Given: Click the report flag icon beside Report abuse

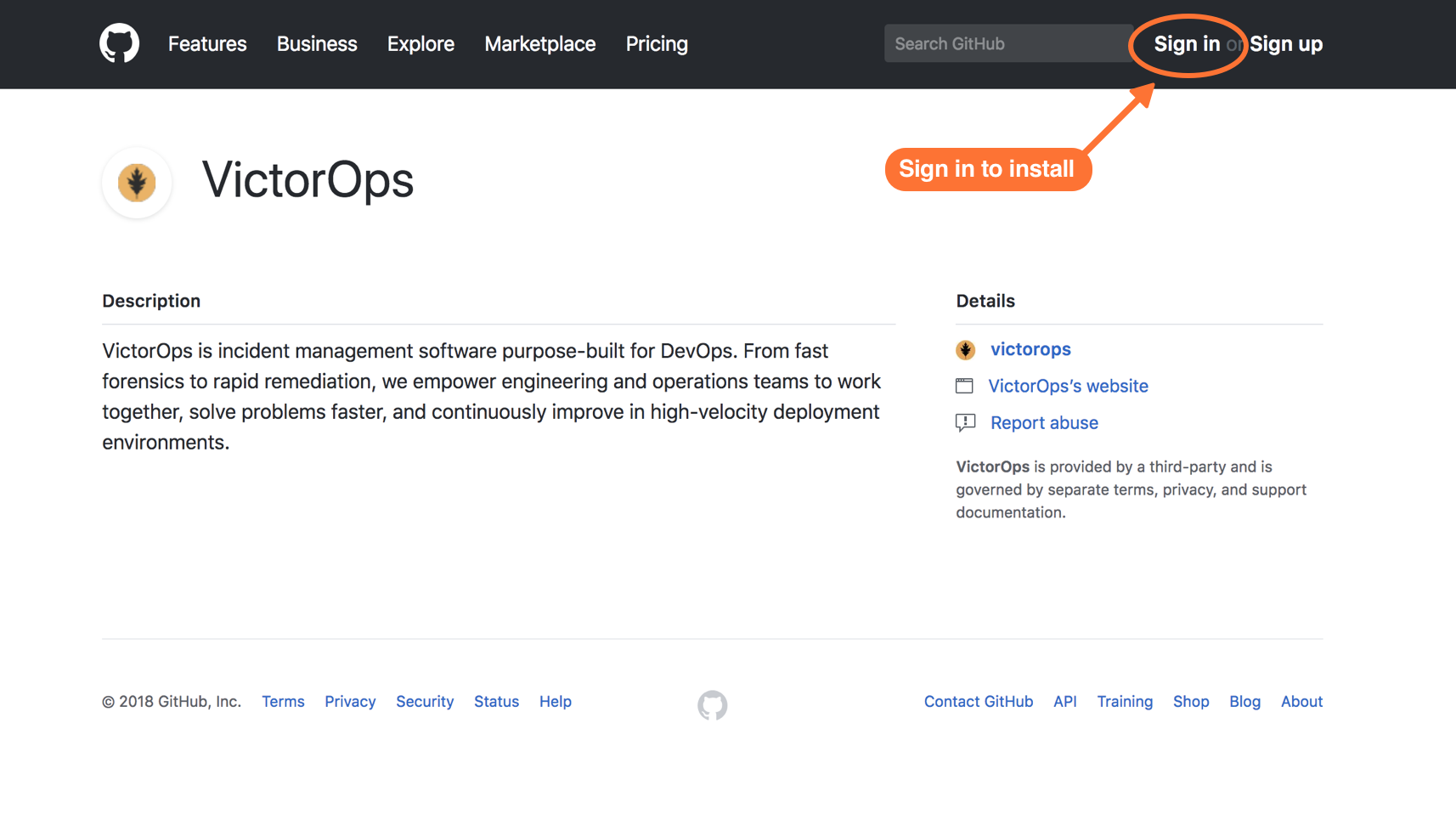Looking at the screenshot, I should tap(965, 422).
